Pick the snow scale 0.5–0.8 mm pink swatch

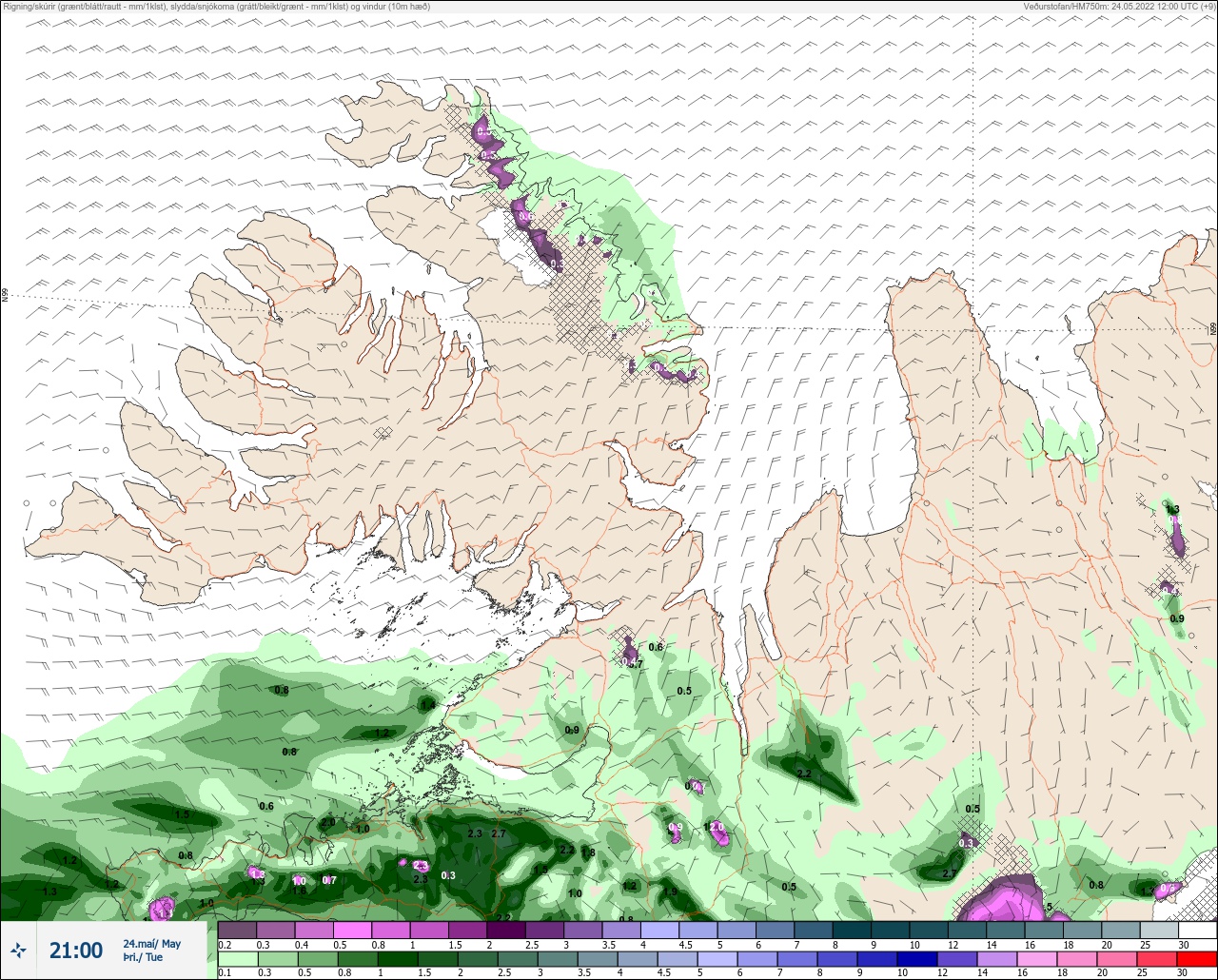(352, 930)
